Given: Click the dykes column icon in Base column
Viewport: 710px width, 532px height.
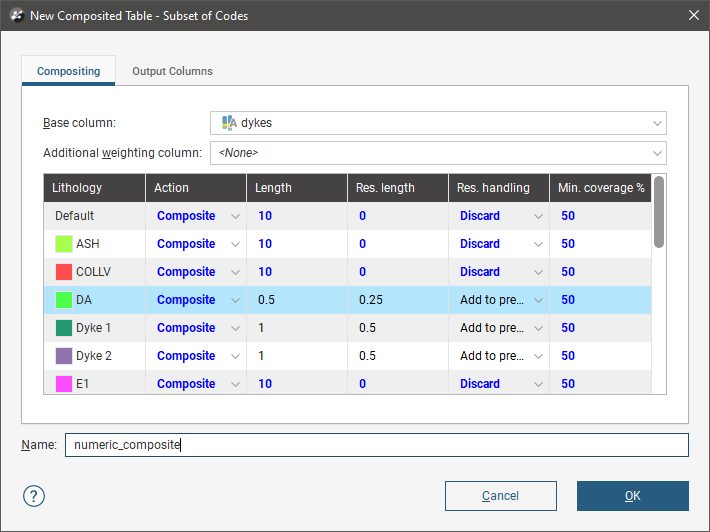Looking at the screenshot, I should tap(229, 123).
